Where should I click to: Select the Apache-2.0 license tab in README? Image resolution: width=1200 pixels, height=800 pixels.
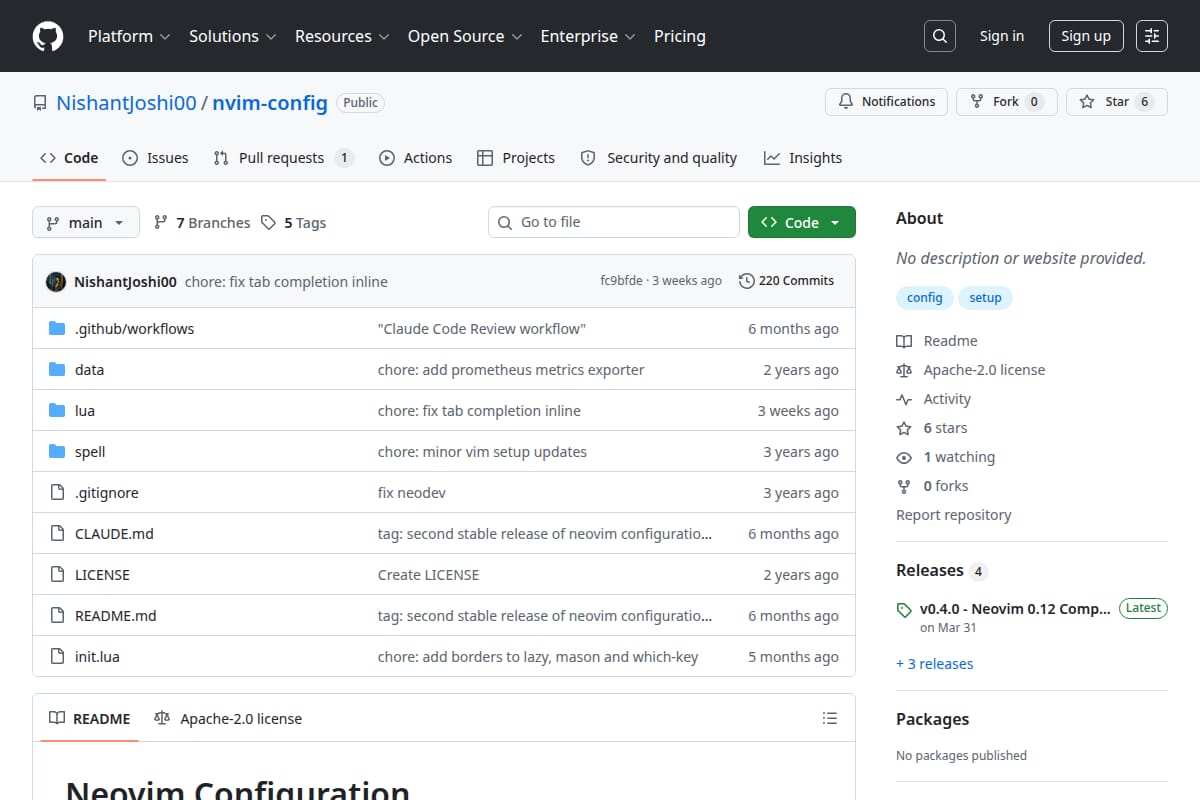[x=228, y=718]
